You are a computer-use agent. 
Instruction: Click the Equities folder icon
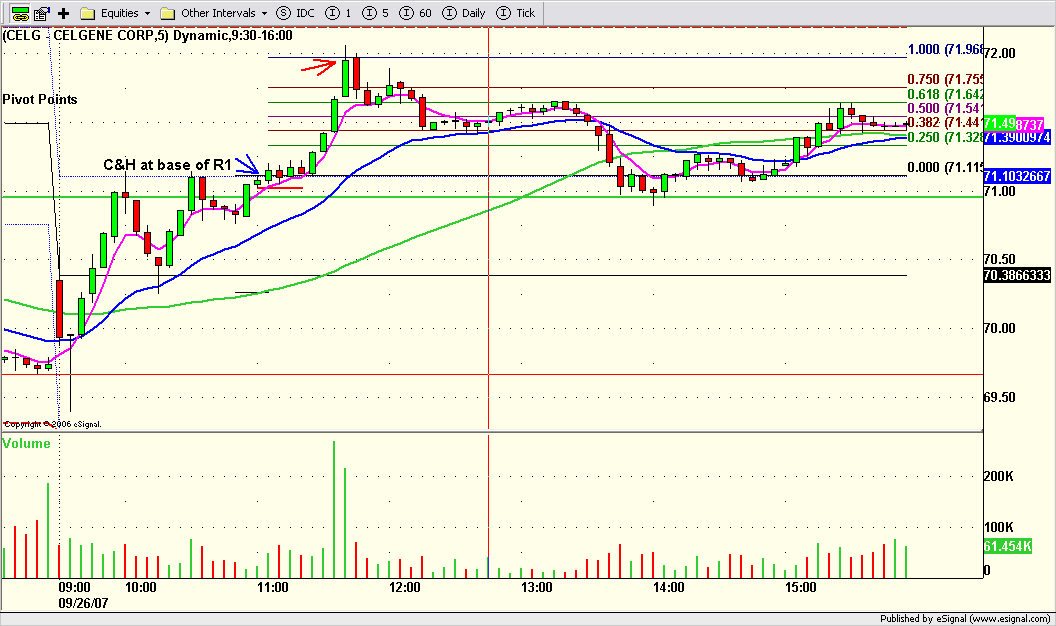(88, 13)
